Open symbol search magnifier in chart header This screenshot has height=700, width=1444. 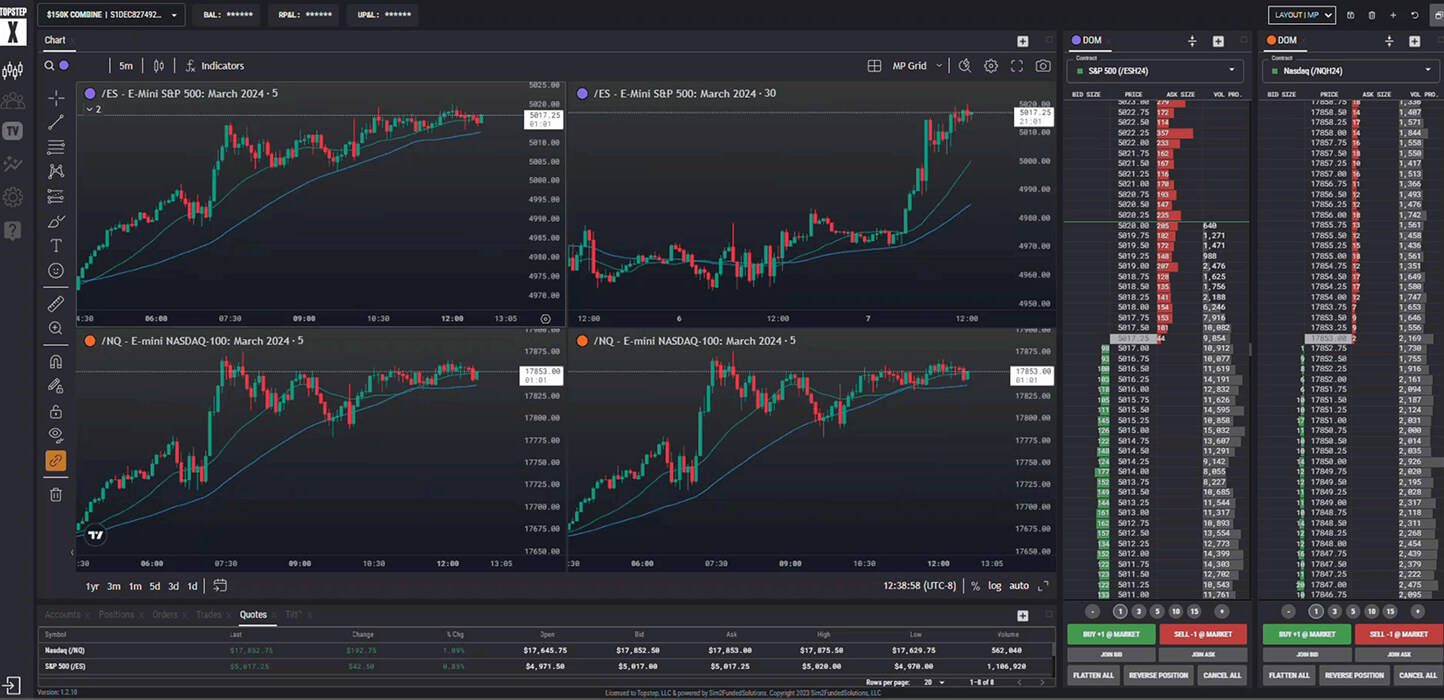(49, 66)
